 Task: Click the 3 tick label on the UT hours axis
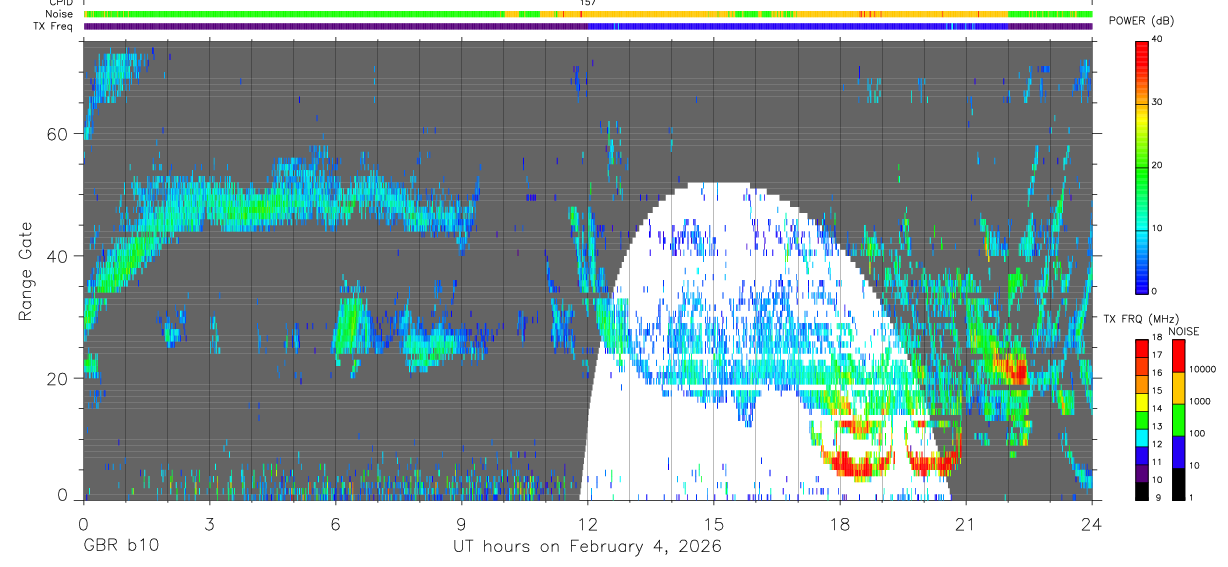click(x=209, y=524)
